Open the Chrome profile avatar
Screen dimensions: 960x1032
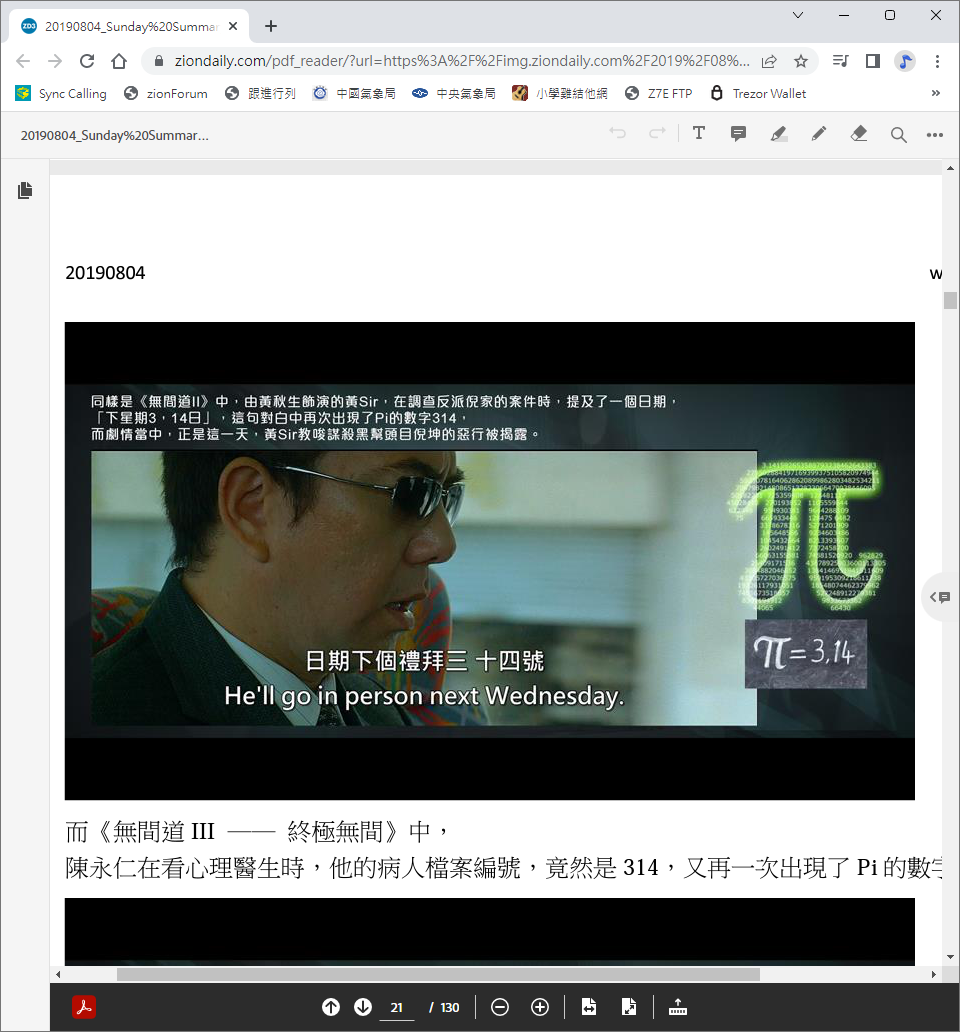coord(905,61)
